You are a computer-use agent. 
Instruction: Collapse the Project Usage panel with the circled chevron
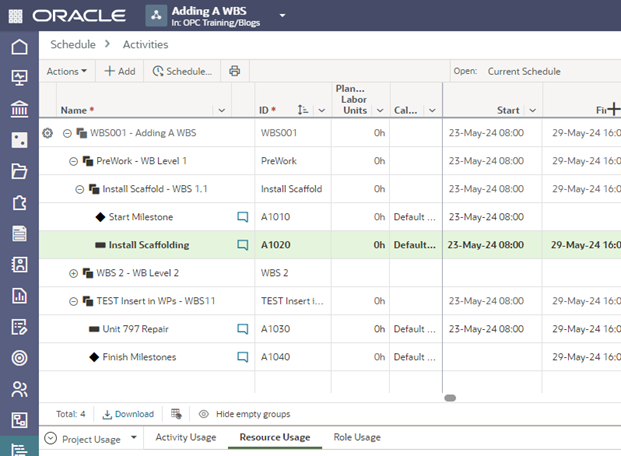point(50,438)
